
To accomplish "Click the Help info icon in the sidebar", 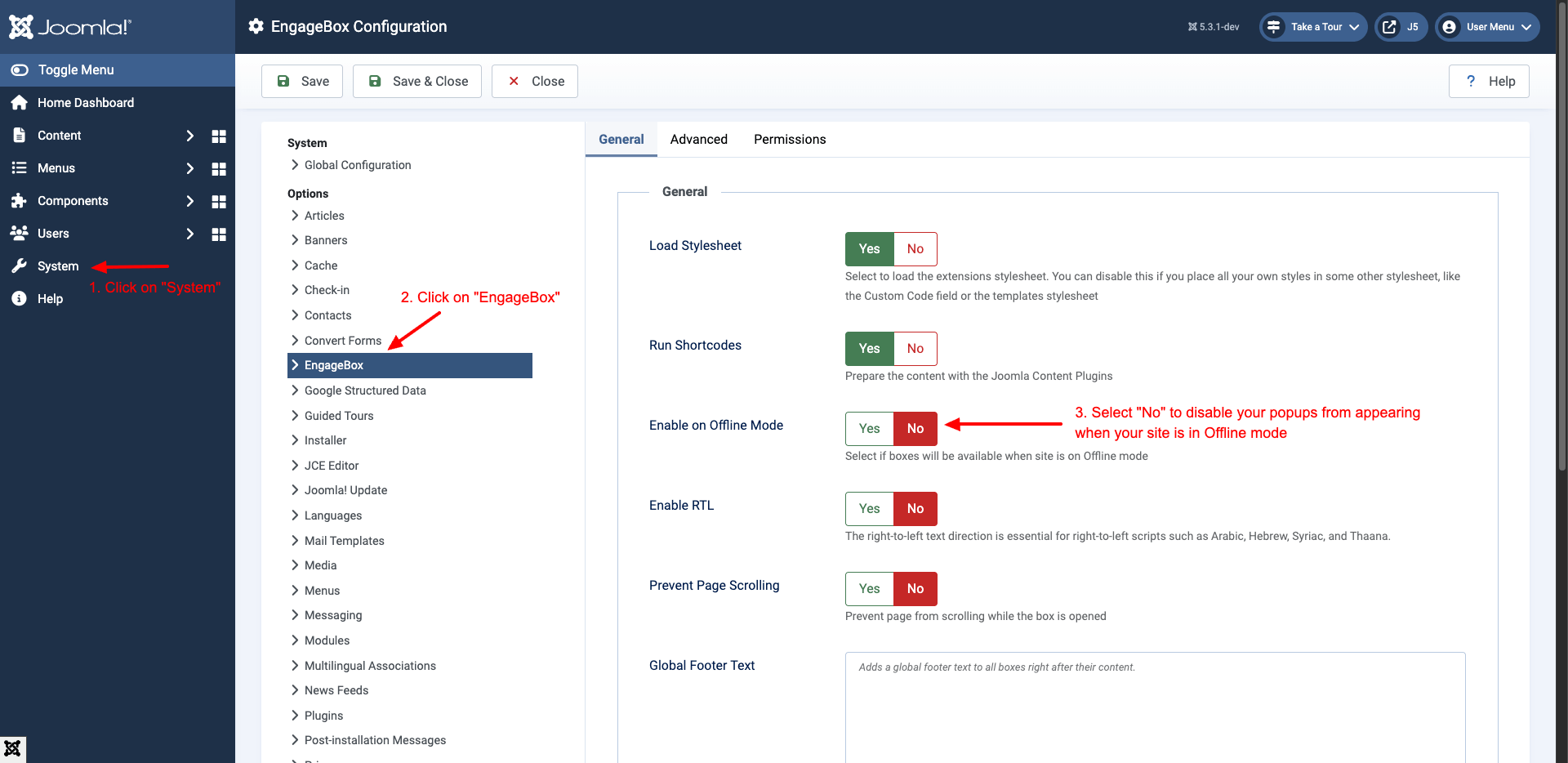I will (x=20, y=299).
